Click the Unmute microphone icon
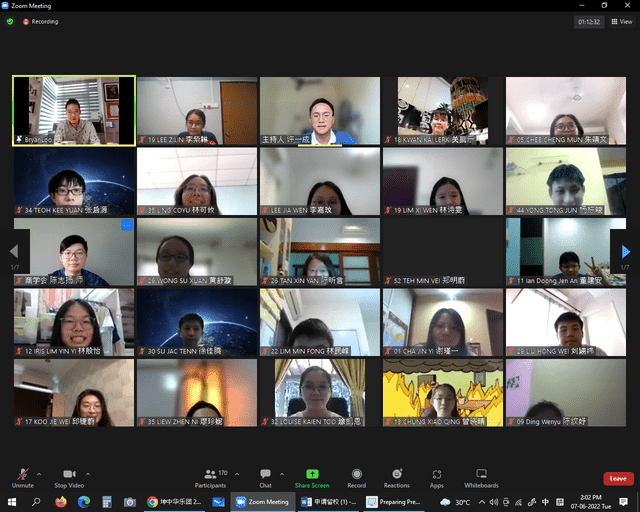Viewport: 640px width, 512px height. coord(22,474)
